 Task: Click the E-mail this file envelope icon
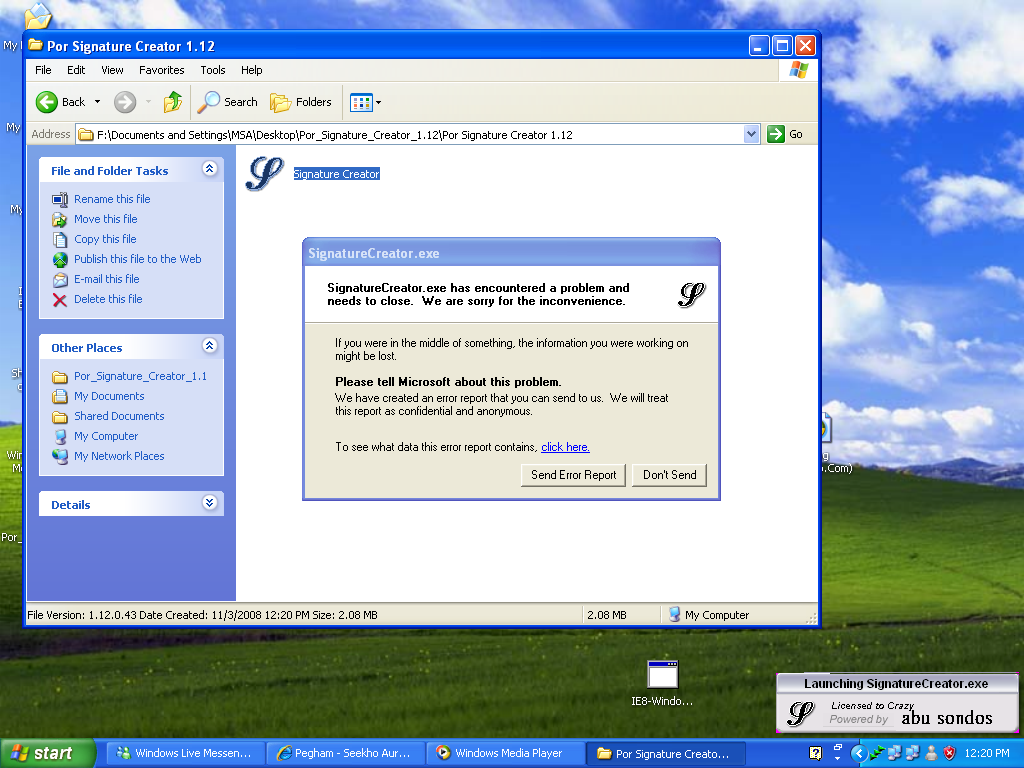60,280
